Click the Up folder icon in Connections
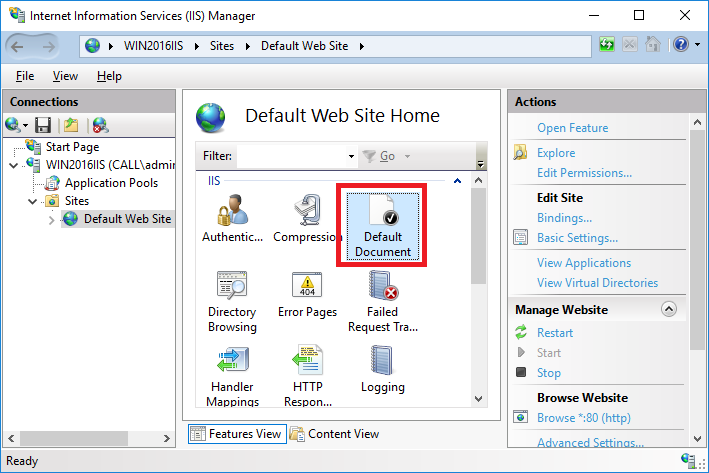This screenshot has width=709, height=473. click(x=71, y=125)
